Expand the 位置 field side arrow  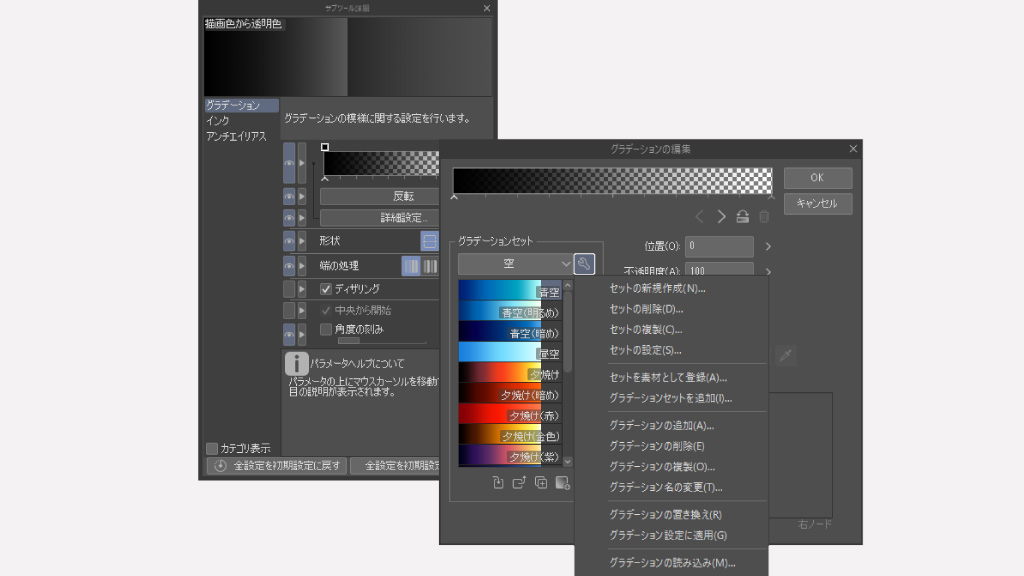(x=768, y=246)
